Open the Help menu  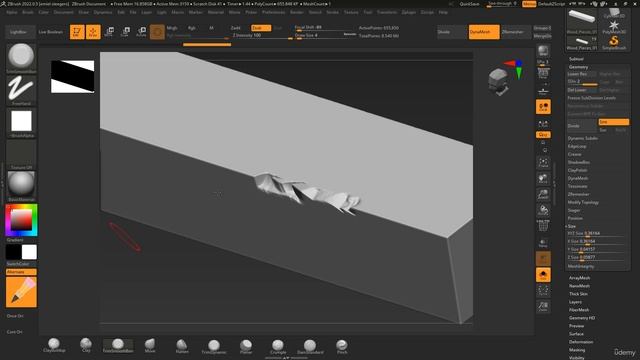(x=443, y=12)
